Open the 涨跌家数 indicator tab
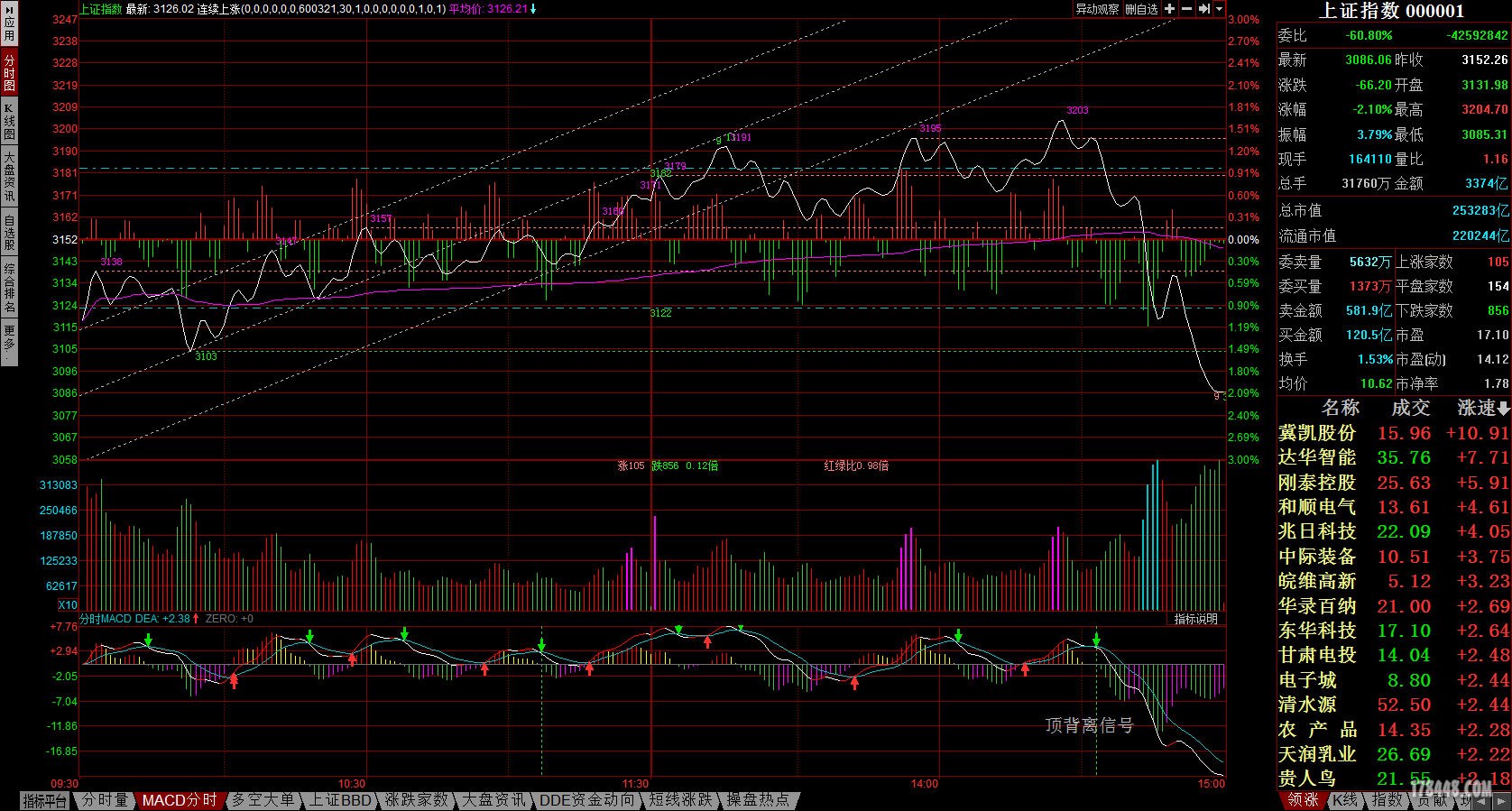 coord(417,800)
